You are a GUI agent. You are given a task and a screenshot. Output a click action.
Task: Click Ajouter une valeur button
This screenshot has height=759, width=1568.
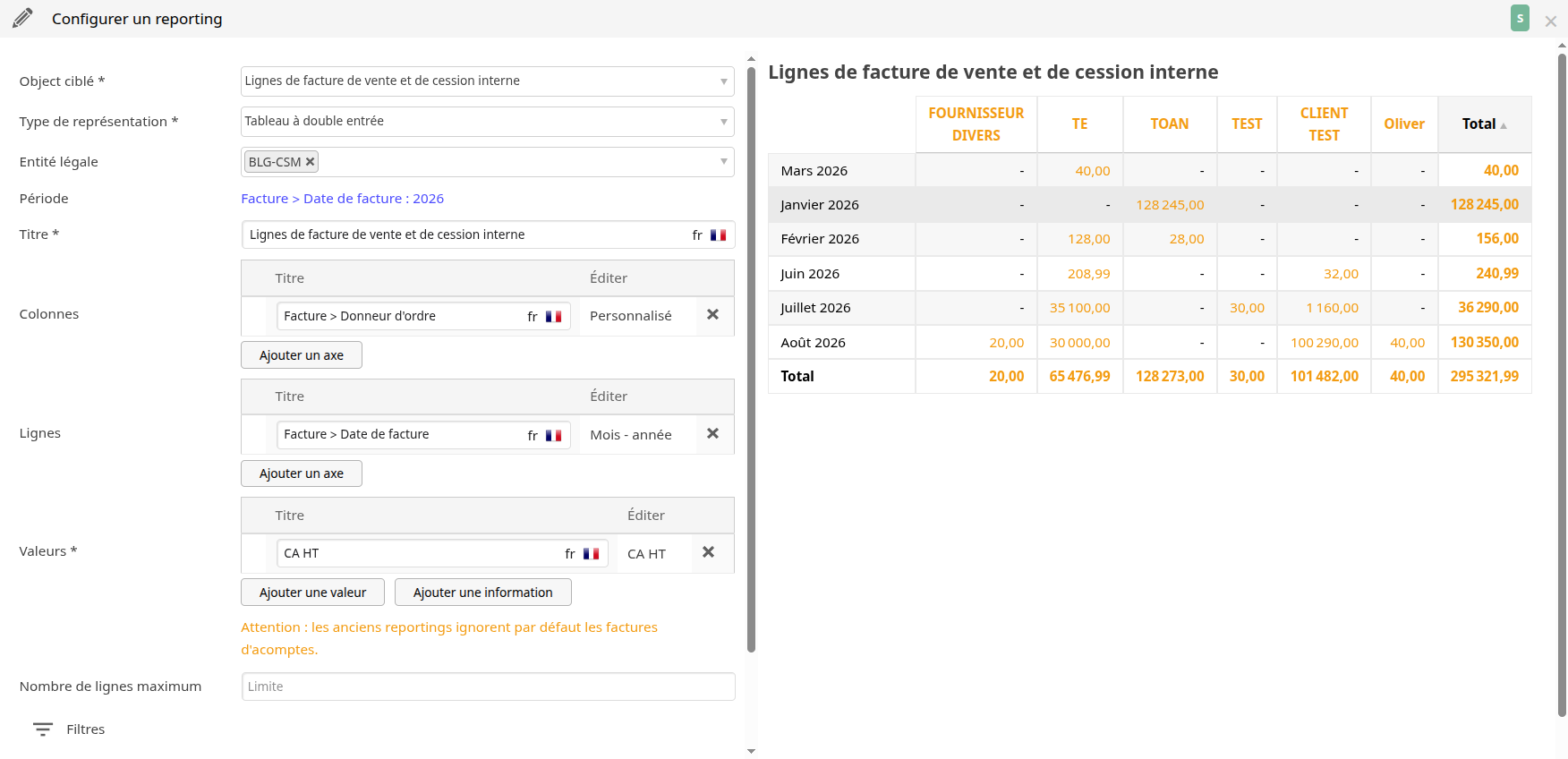312,593
